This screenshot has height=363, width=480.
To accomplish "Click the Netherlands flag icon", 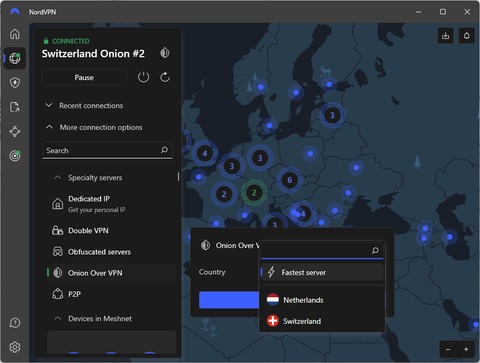I will click(x=273, y=300).
